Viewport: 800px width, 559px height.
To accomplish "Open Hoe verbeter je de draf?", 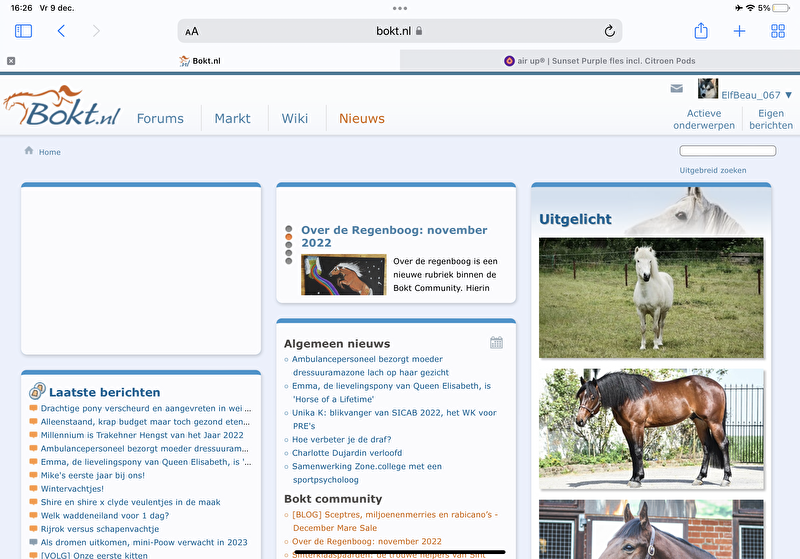I will tap(341, 440).
